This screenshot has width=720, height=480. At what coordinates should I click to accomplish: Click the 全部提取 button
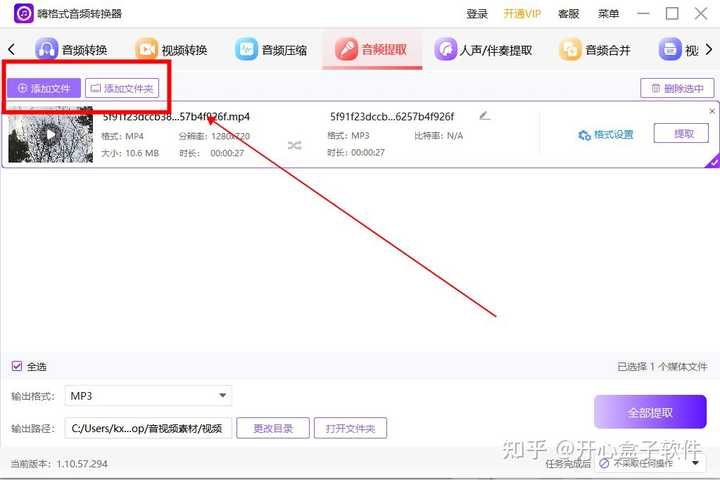click(650, 412)
